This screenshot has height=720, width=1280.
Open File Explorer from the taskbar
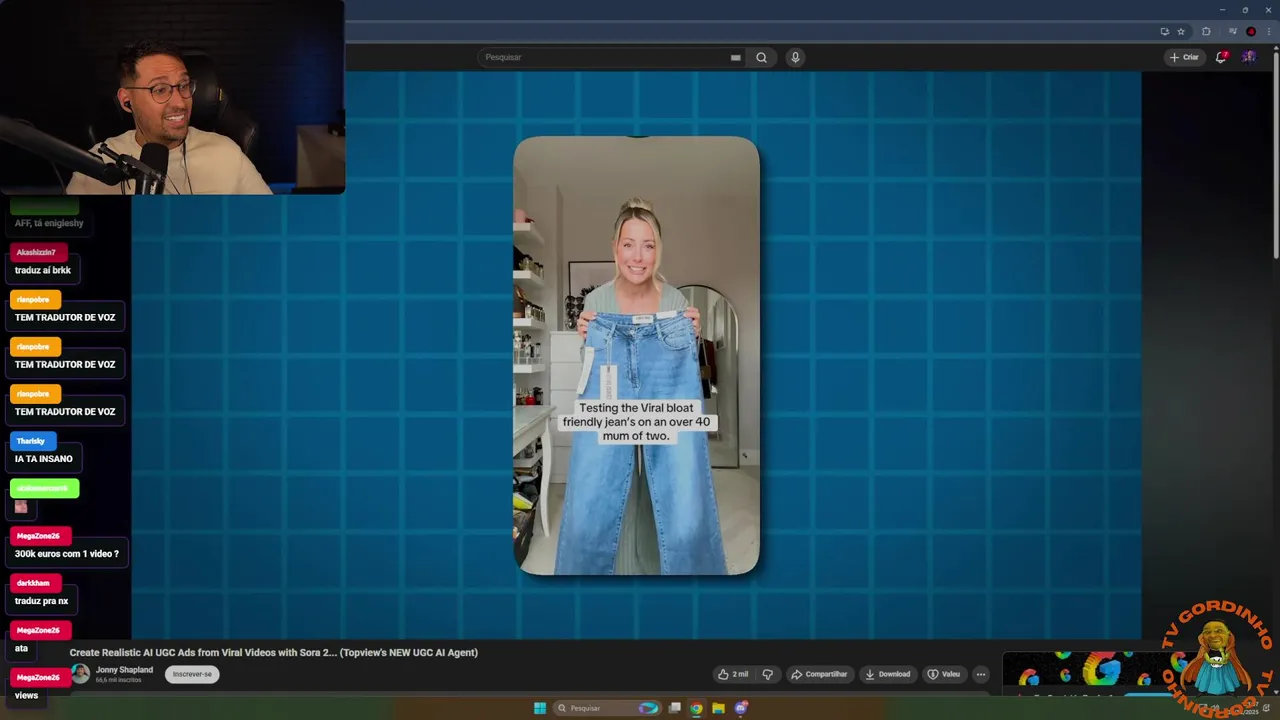(x=718, y=708)
